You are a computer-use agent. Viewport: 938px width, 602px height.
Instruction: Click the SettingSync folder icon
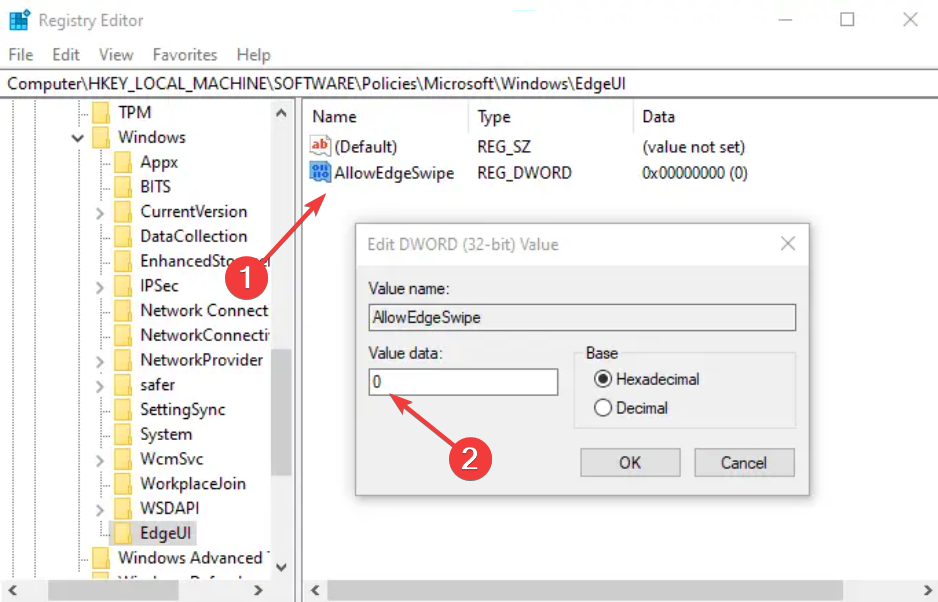123,409
